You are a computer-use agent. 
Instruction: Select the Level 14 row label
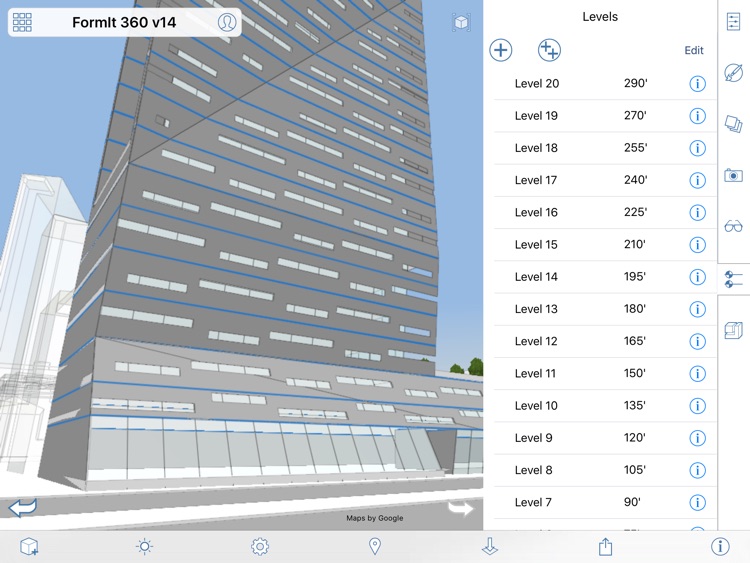click(536, 276)
